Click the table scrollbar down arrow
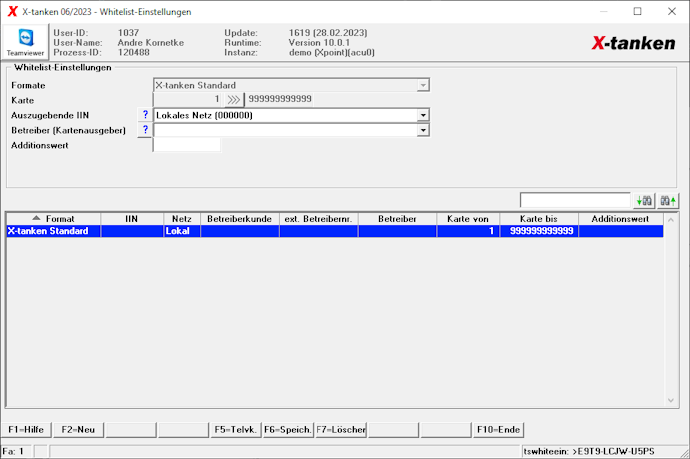Viewport: 690px width, 459px height. [671, 400]
